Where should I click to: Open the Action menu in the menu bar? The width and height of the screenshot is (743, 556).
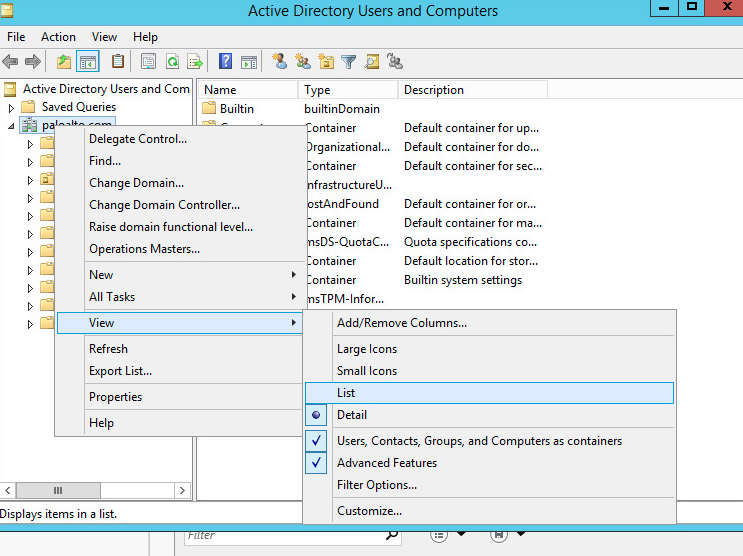point(58,37)
